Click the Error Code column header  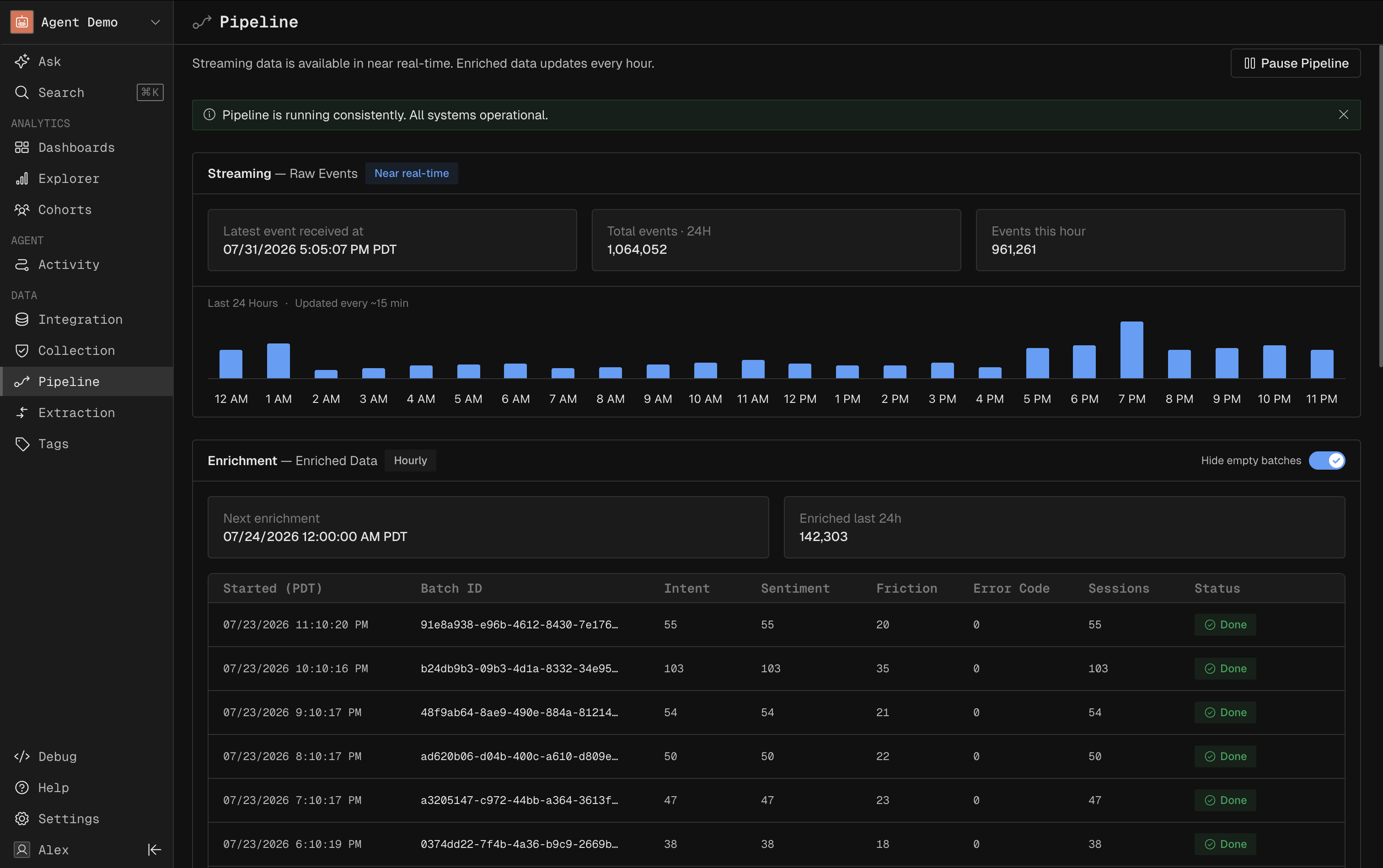click(x=1011, y=589)
